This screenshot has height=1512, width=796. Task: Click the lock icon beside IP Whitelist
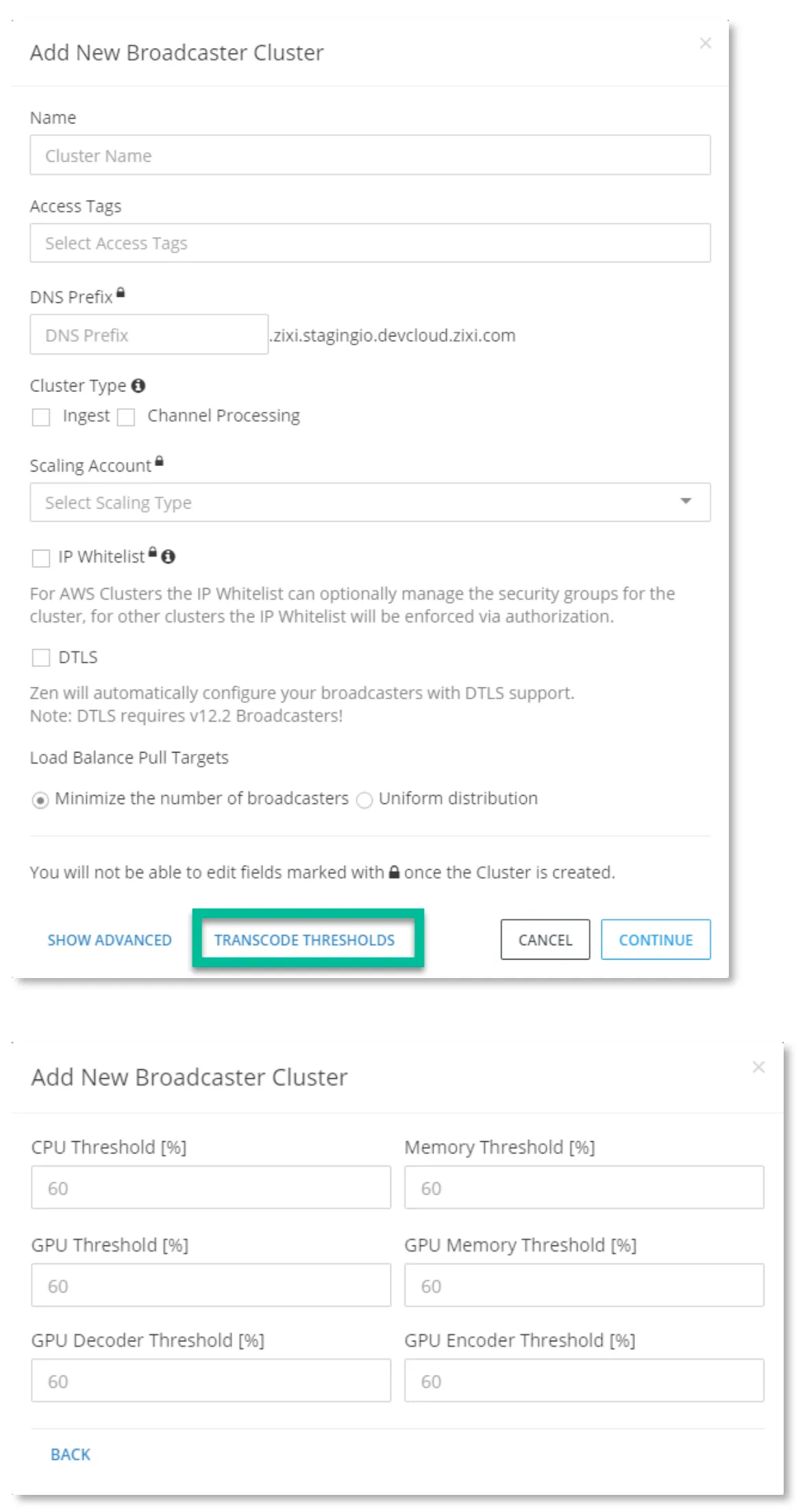click(x=153, y=552)
